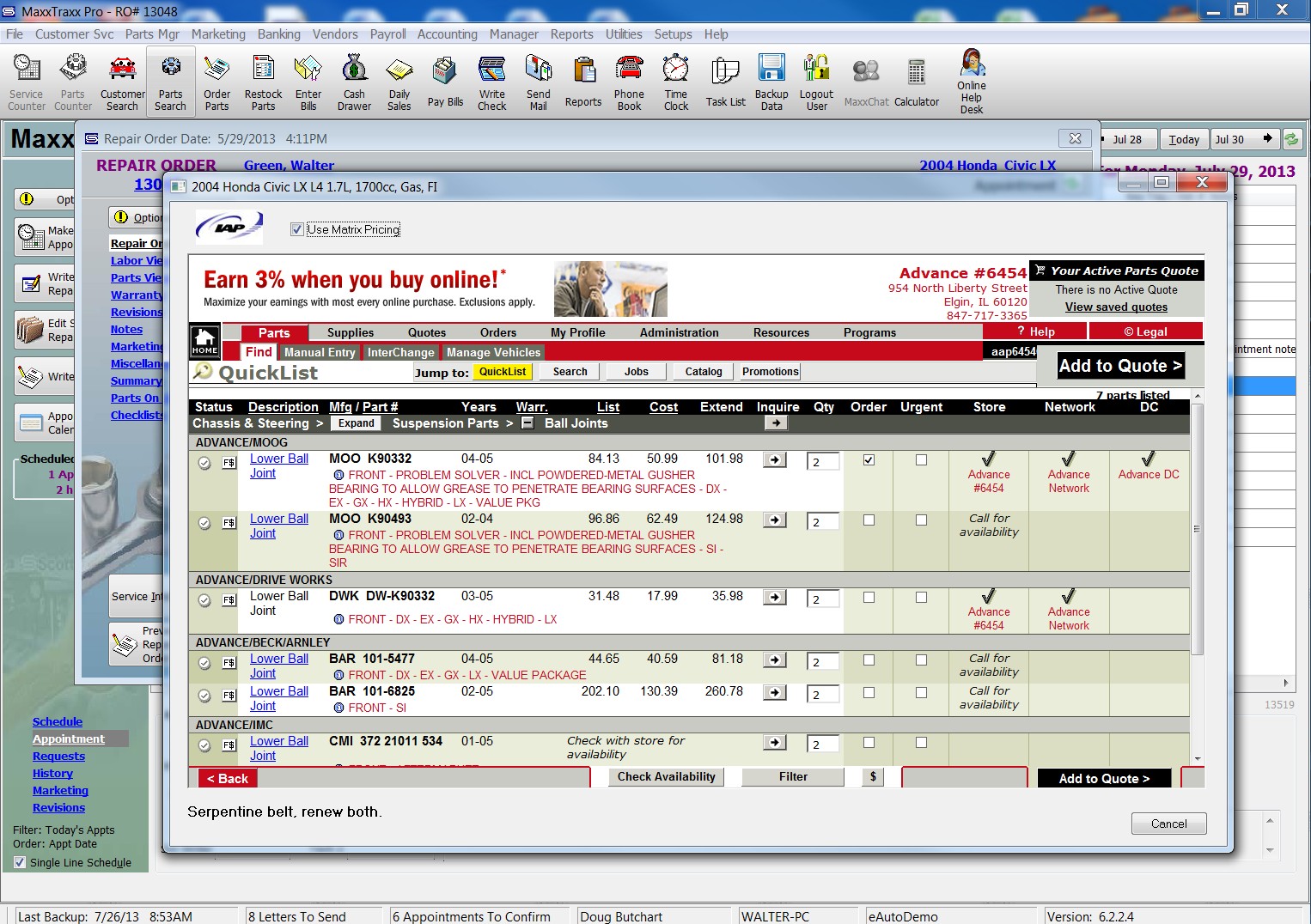Open the Restock Parts tool
Screen dimensions: 1311x924
click(x=263, y=82)
